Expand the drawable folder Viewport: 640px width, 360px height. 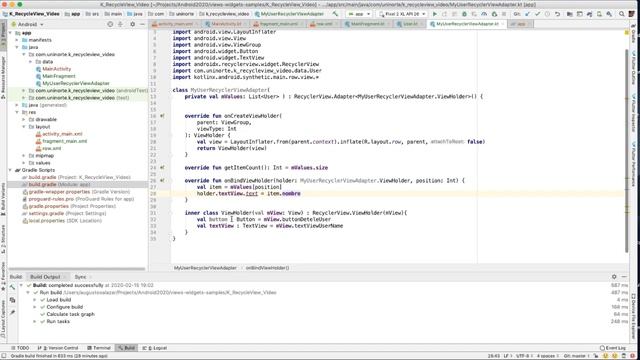tap(24, 120)
